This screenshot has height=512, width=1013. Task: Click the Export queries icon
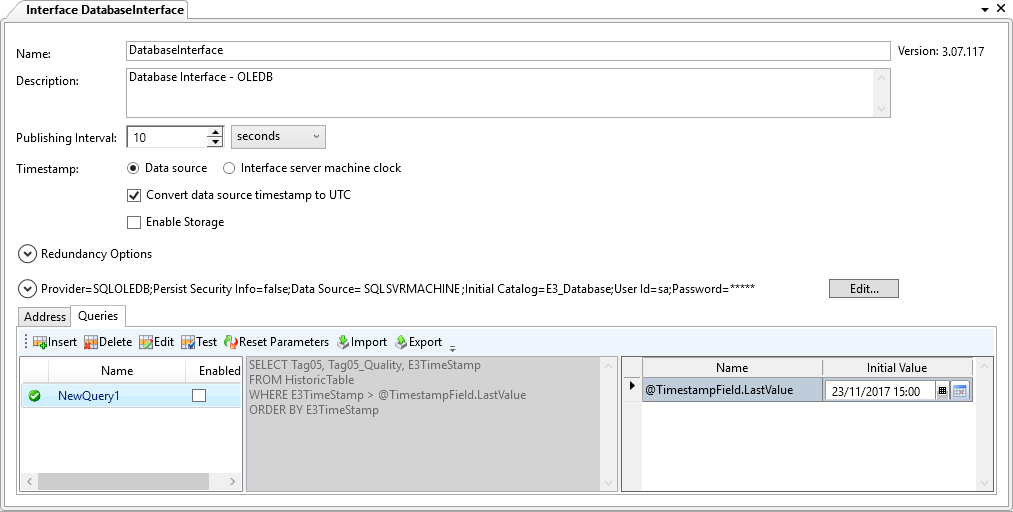click(401, 342)
